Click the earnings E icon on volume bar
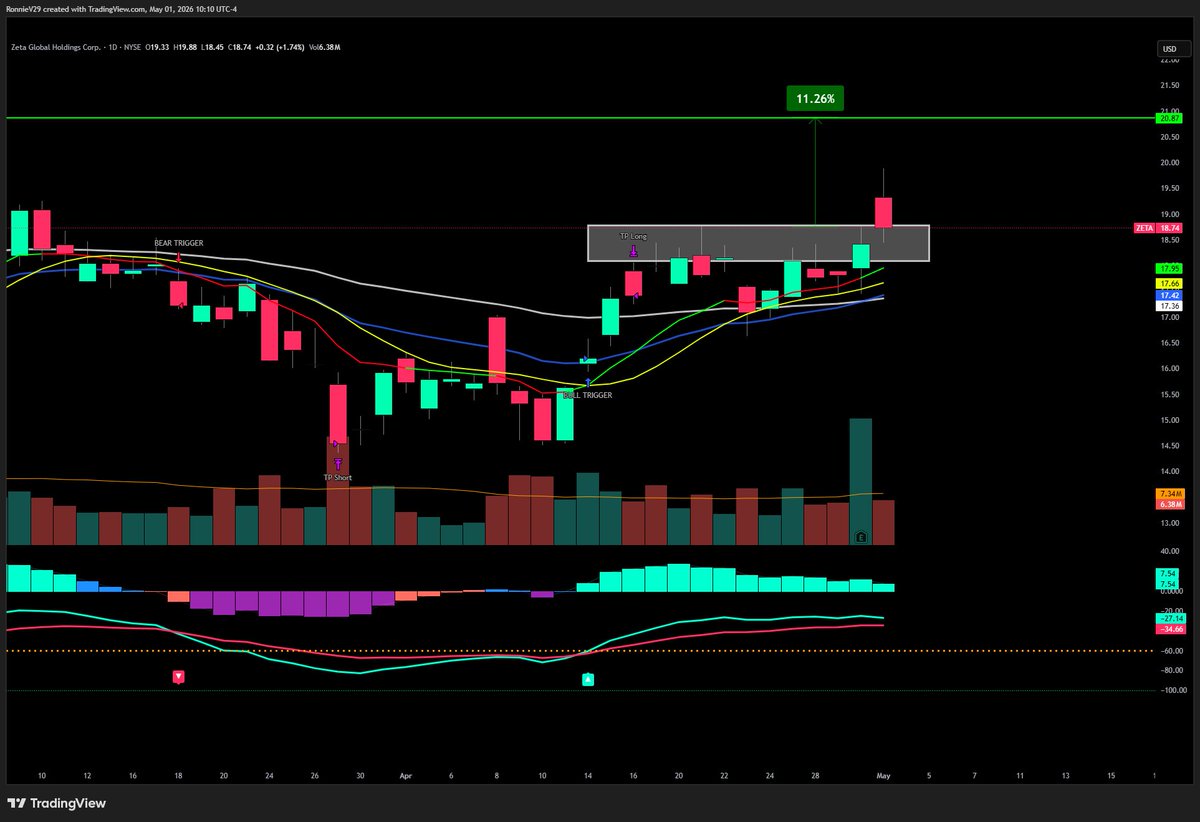1200x822 pixels. [x=861, y=537]
